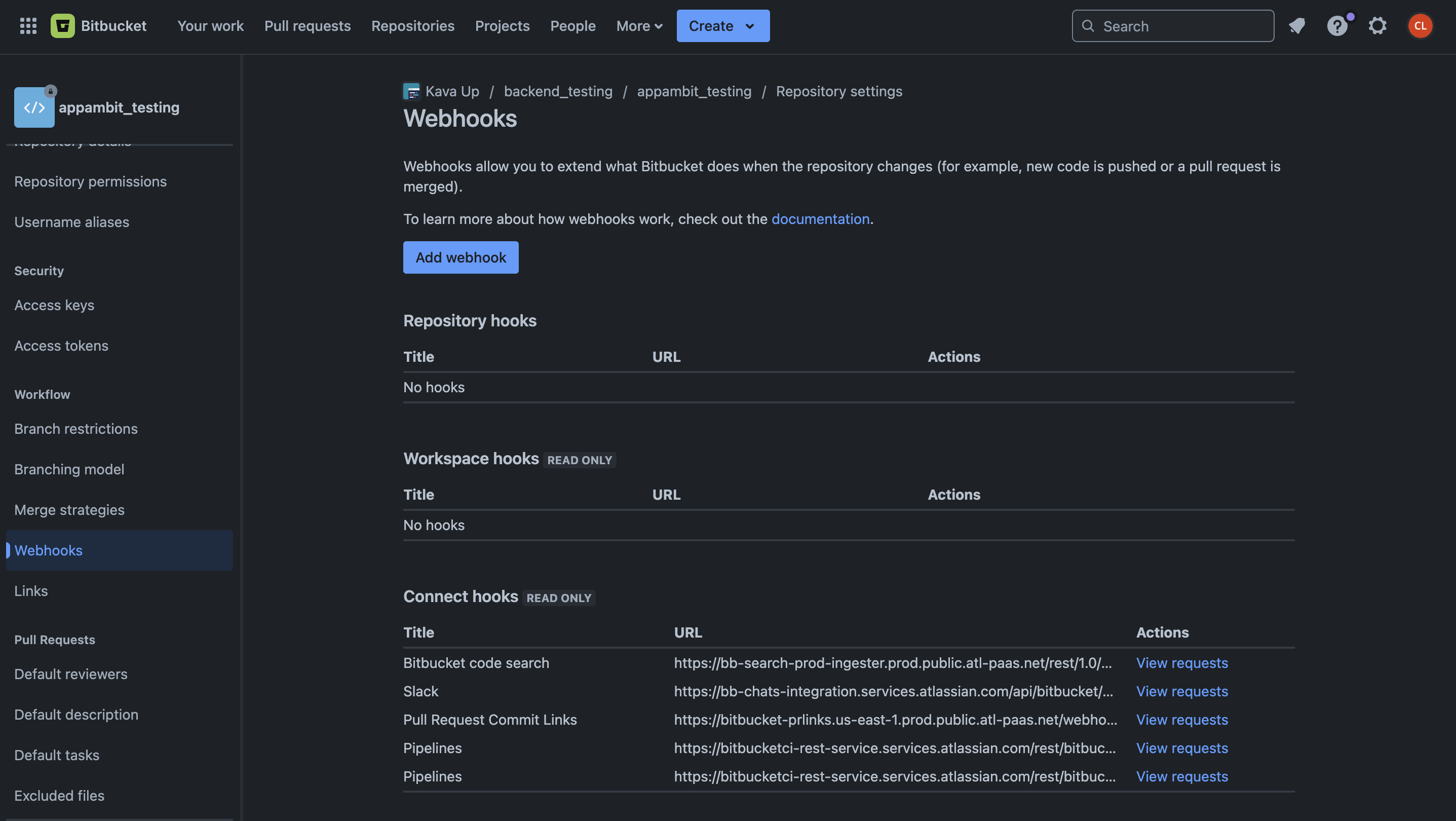Image resolution: width=1456 pixels, height=821 pixels.
Task: Select Branch restrictions in the sidebar
Action: (76, 429)
